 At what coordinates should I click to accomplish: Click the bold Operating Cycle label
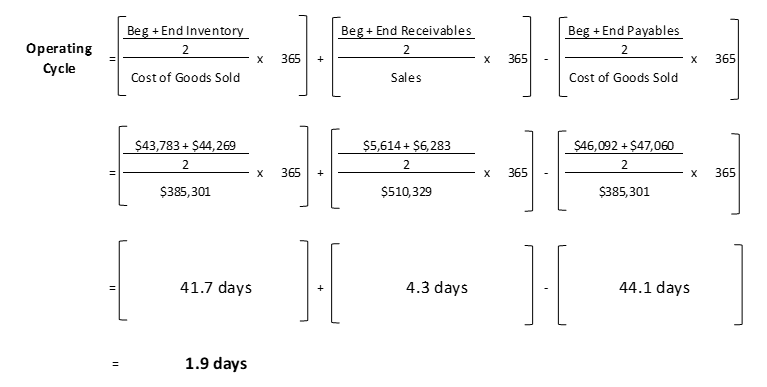(59, 58)
